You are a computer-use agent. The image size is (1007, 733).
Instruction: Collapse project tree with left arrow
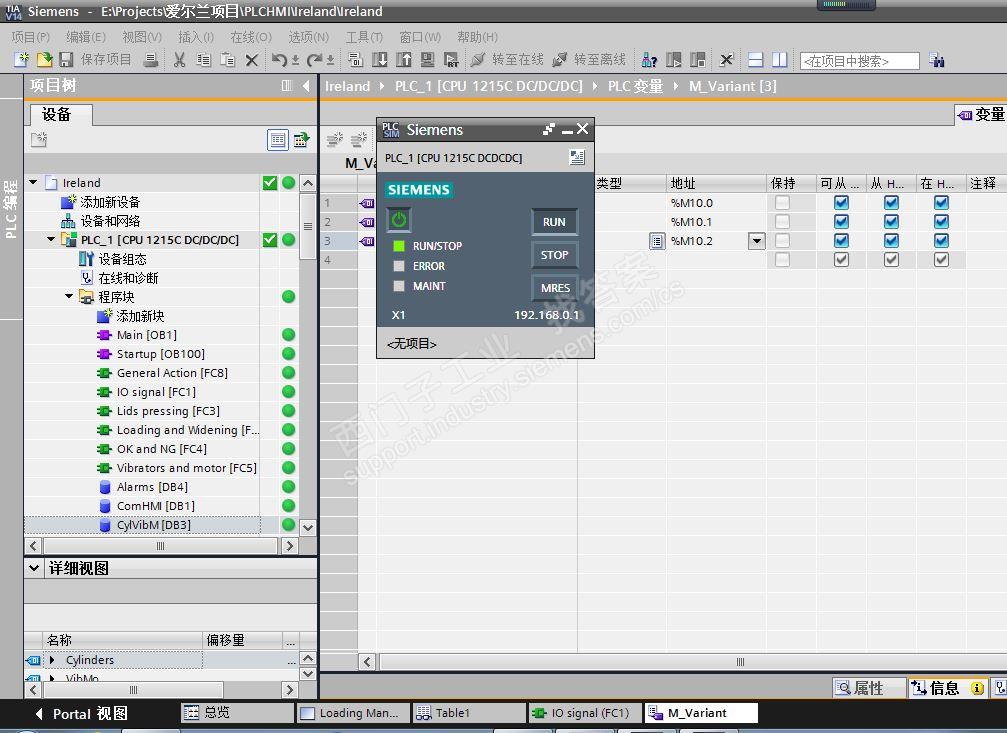coord(306,85)
